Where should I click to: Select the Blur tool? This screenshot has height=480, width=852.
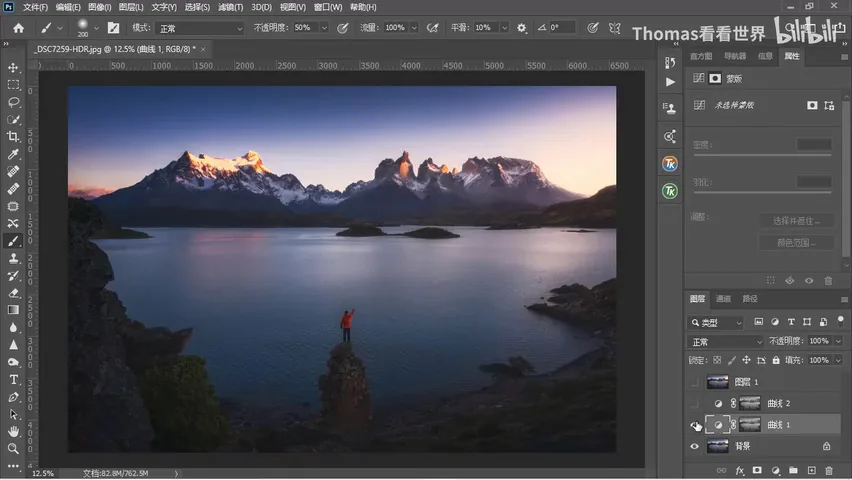tap(13, 328)
